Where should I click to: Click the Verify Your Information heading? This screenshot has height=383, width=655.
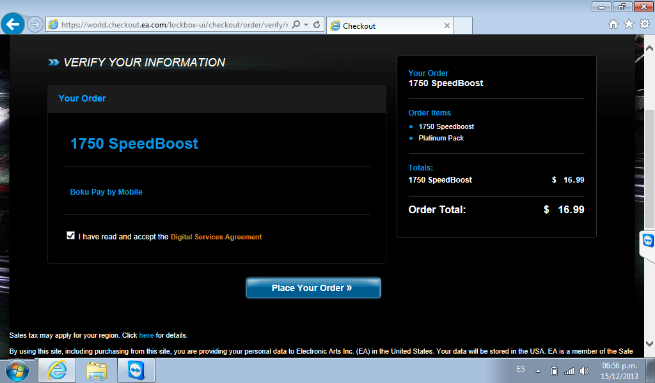coord(144,62)
